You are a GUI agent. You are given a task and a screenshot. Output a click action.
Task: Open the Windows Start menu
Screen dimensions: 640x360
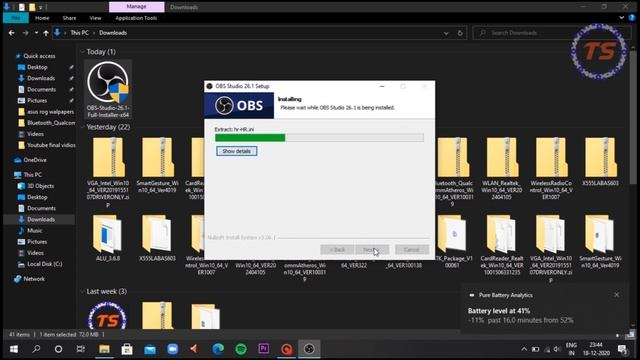13,349
